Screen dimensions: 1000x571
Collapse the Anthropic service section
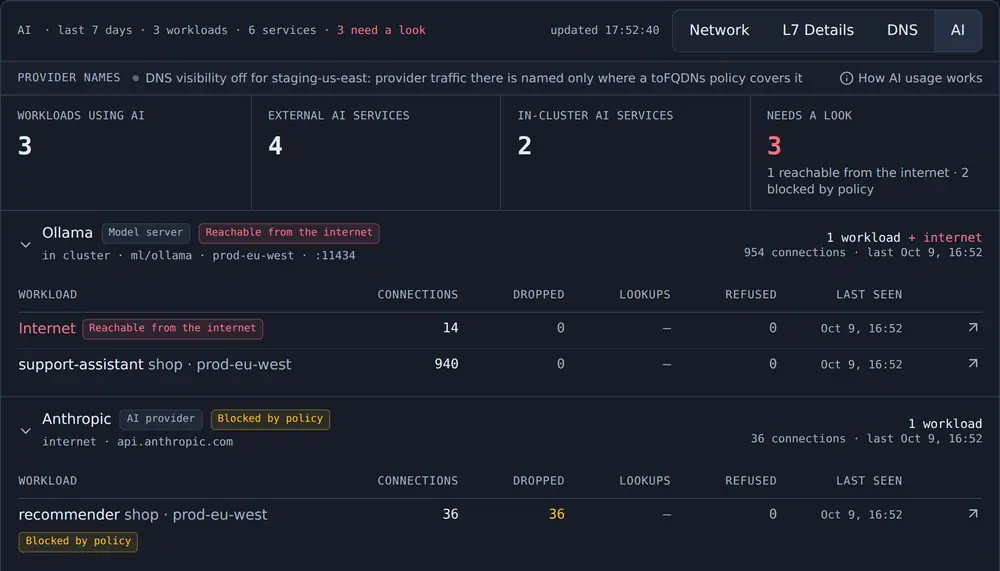26,431
